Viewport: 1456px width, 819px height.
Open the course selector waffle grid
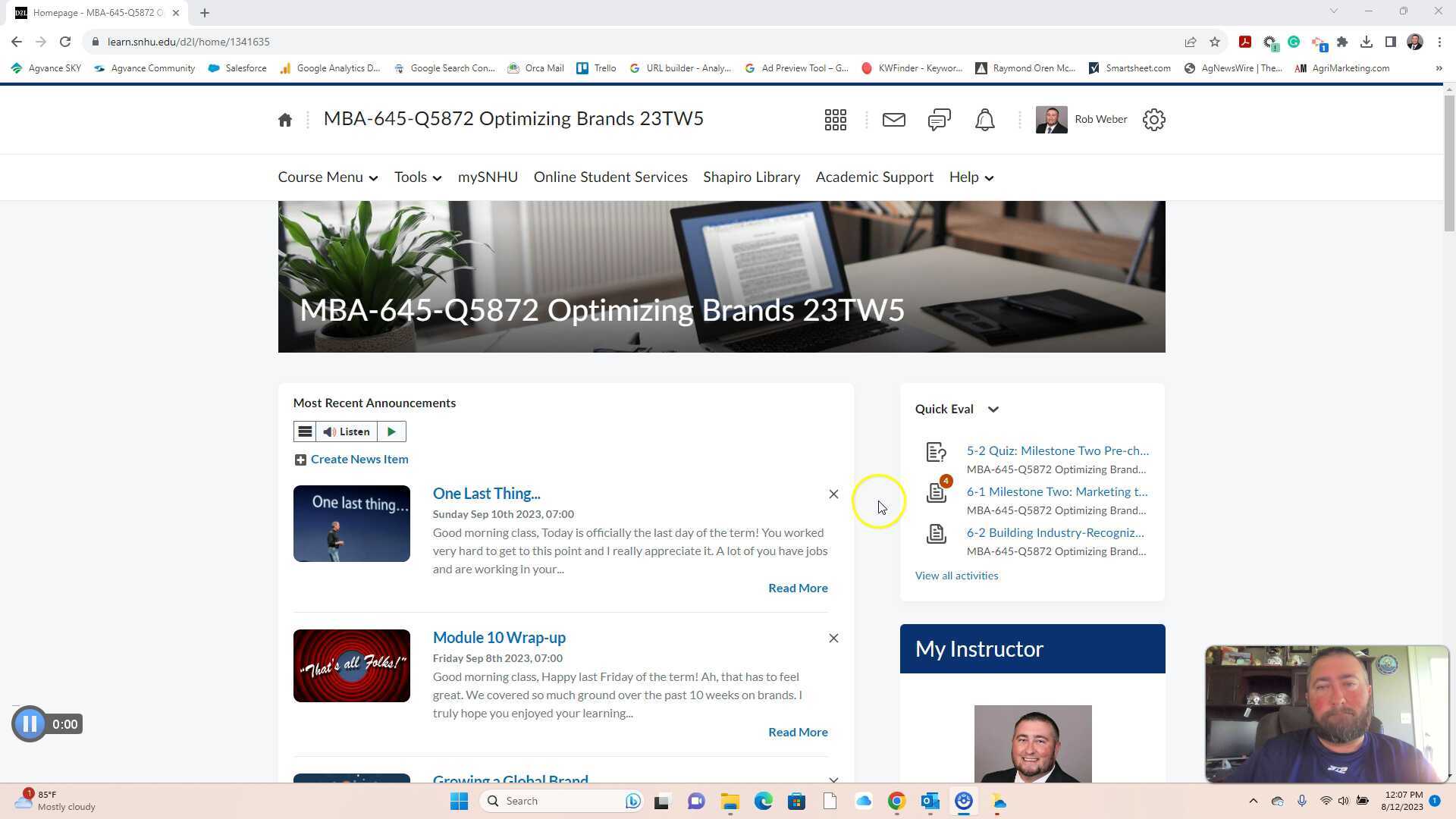point(835,120)
